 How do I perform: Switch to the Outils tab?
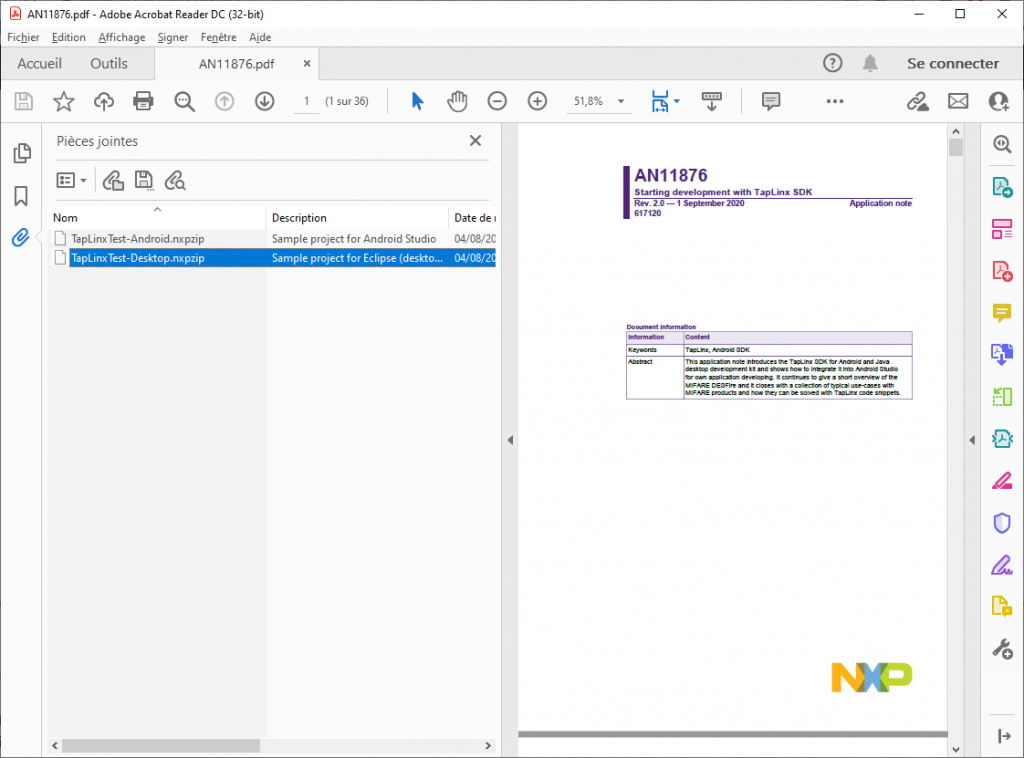[109, 63]
